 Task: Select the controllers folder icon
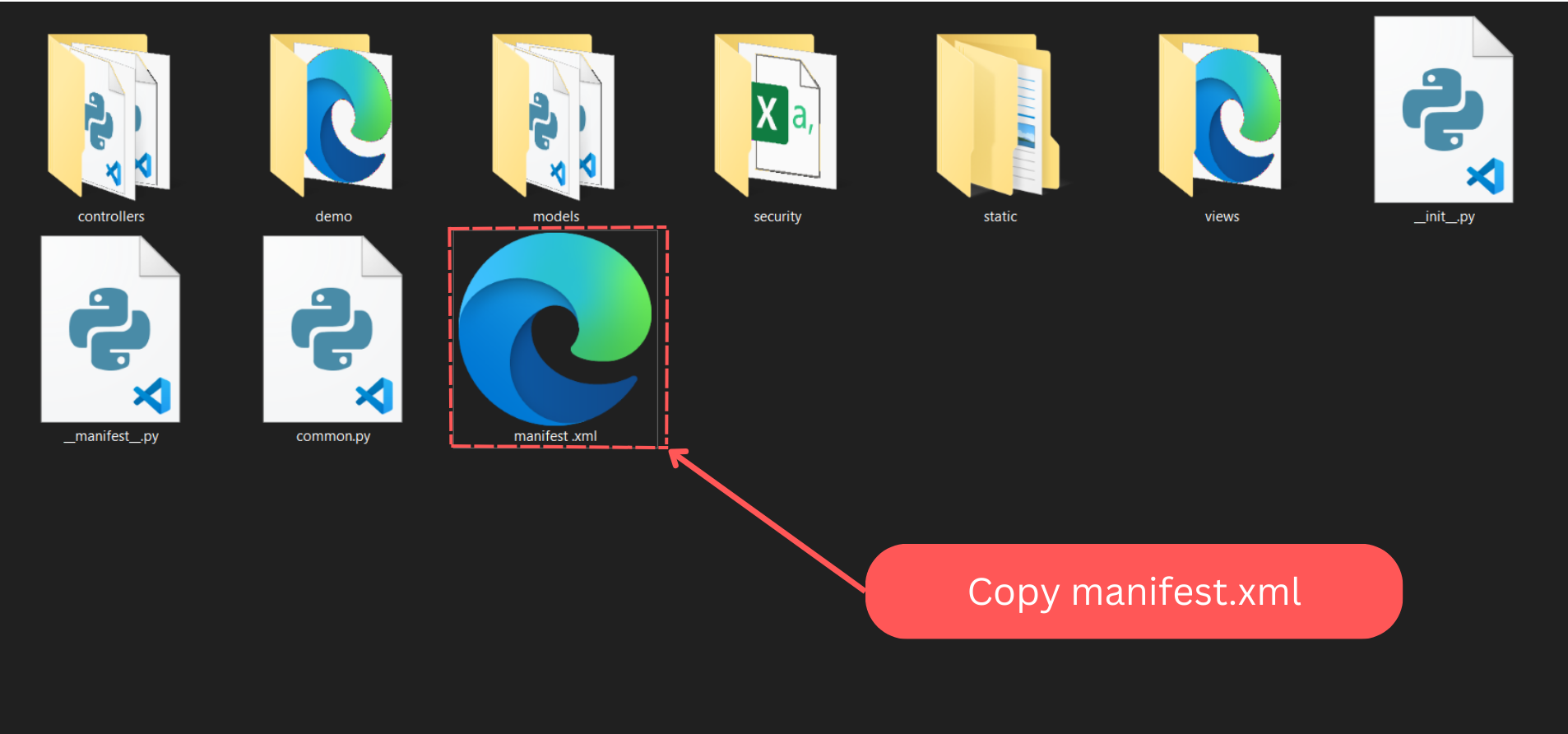coord(109,115)
